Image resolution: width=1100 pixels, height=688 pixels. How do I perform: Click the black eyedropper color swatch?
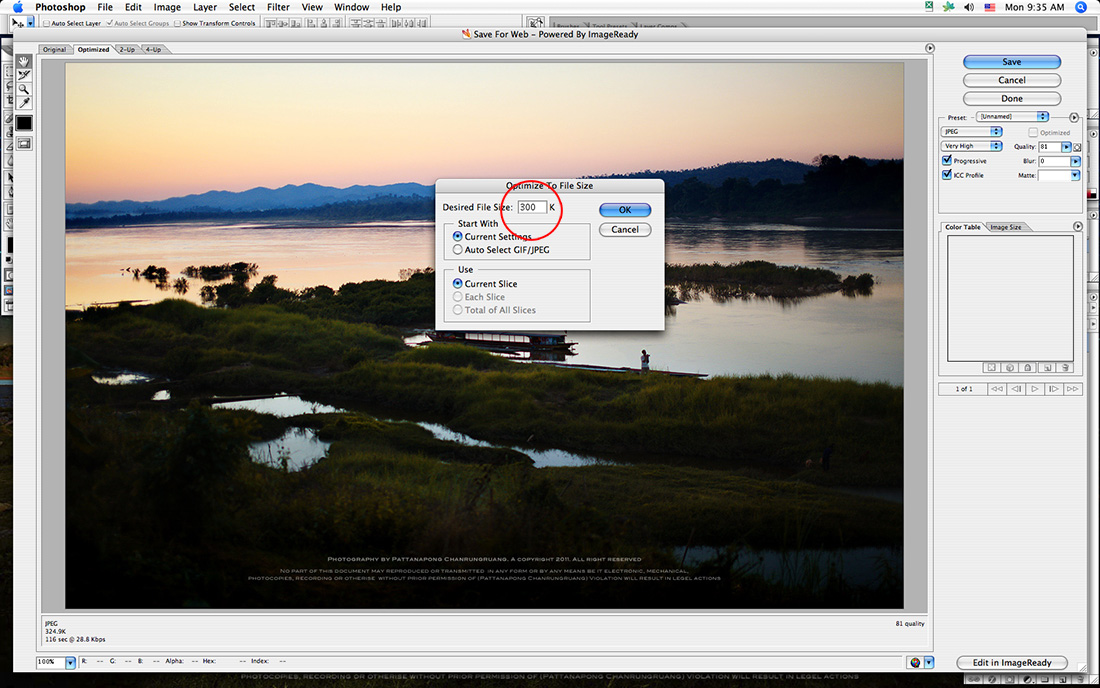coord(23,123)
